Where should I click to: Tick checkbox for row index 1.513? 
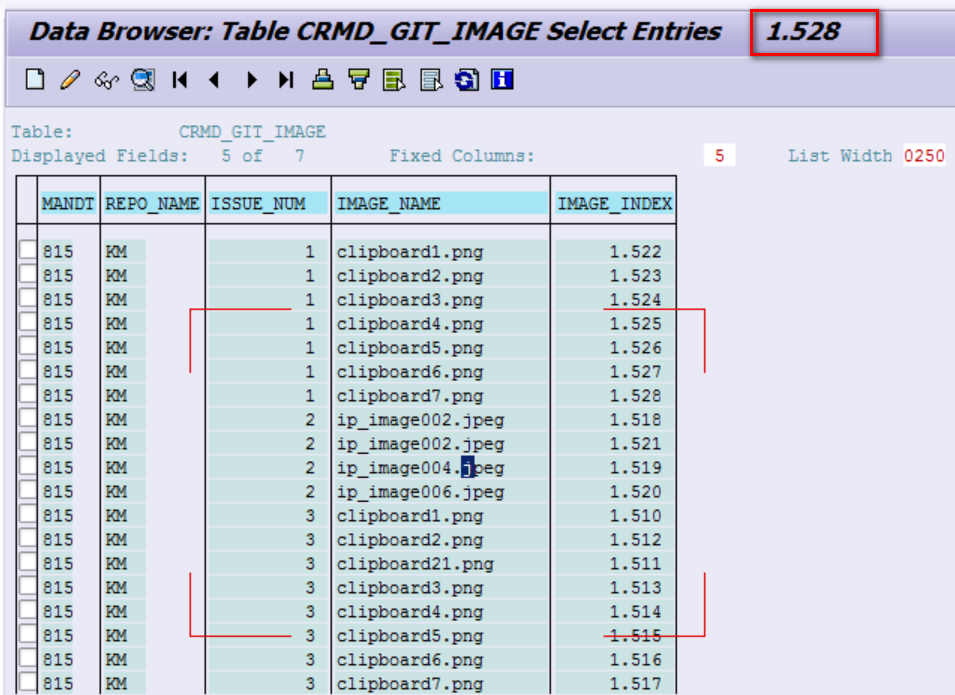point(27,587)
